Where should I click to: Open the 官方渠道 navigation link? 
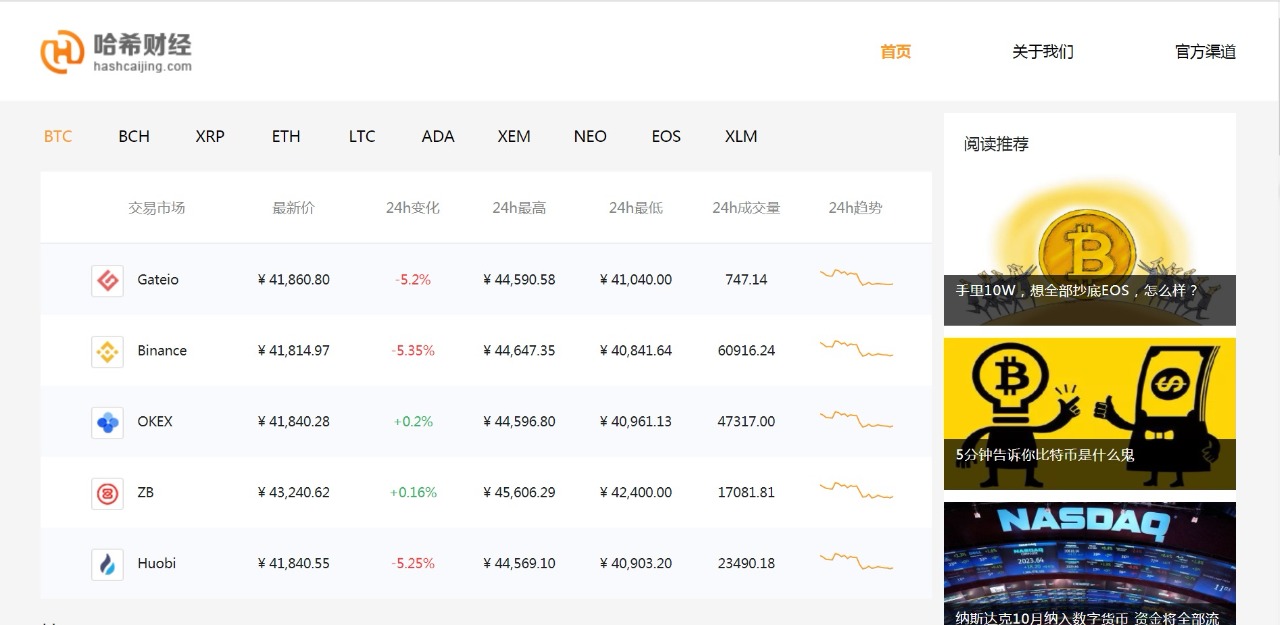click(1205, 52)
